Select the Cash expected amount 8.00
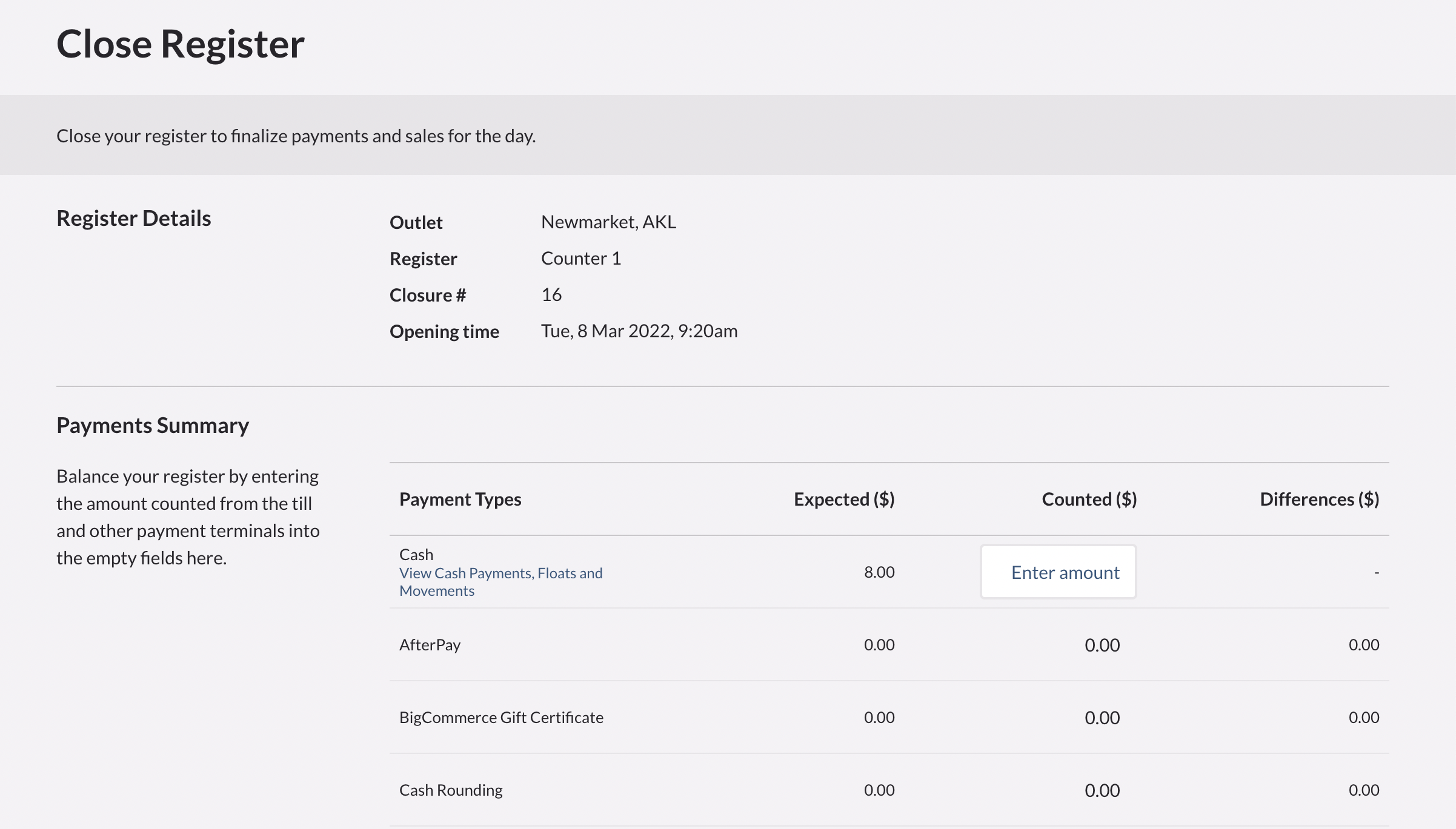 click(x=879, y=572)
